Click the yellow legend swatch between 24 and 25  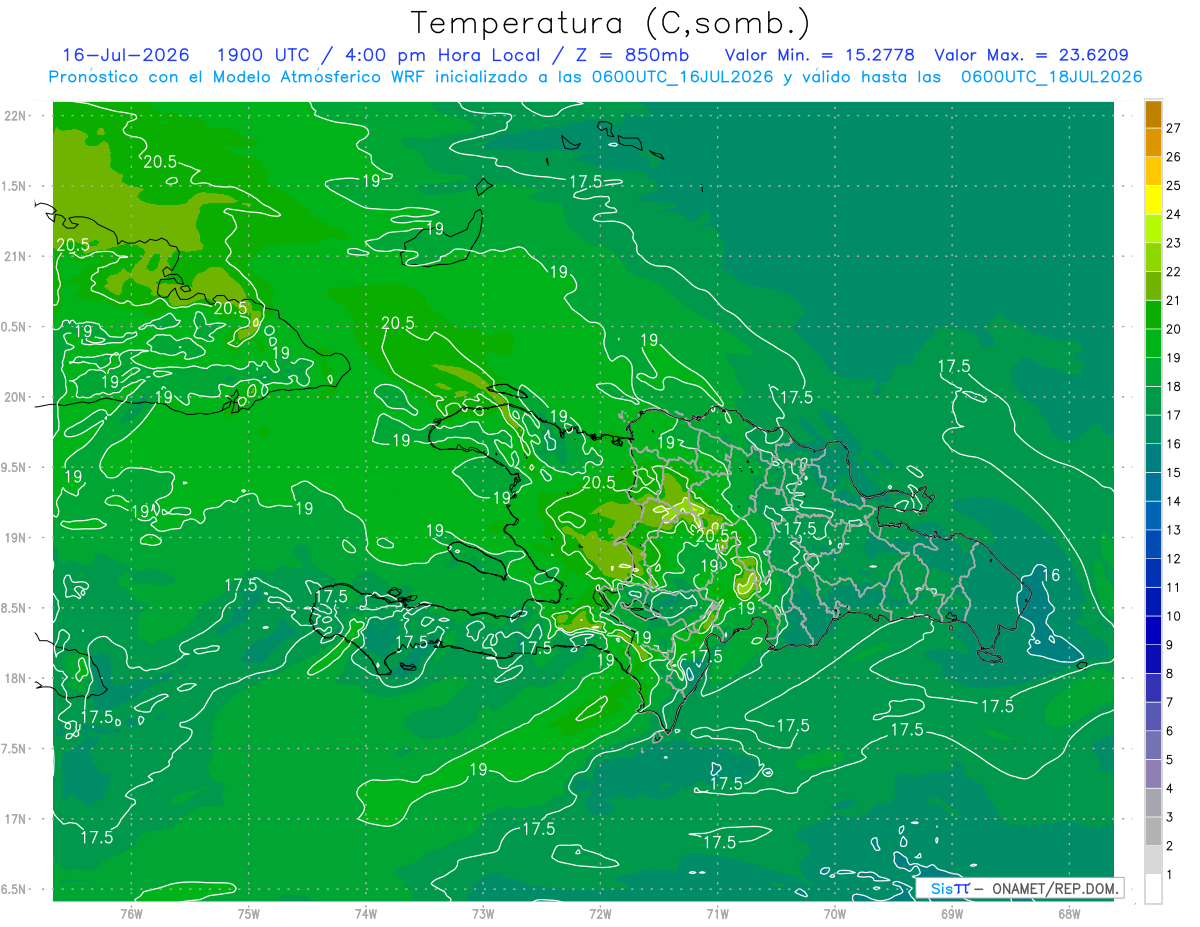pyautogui.click(x=1153, y=200)
